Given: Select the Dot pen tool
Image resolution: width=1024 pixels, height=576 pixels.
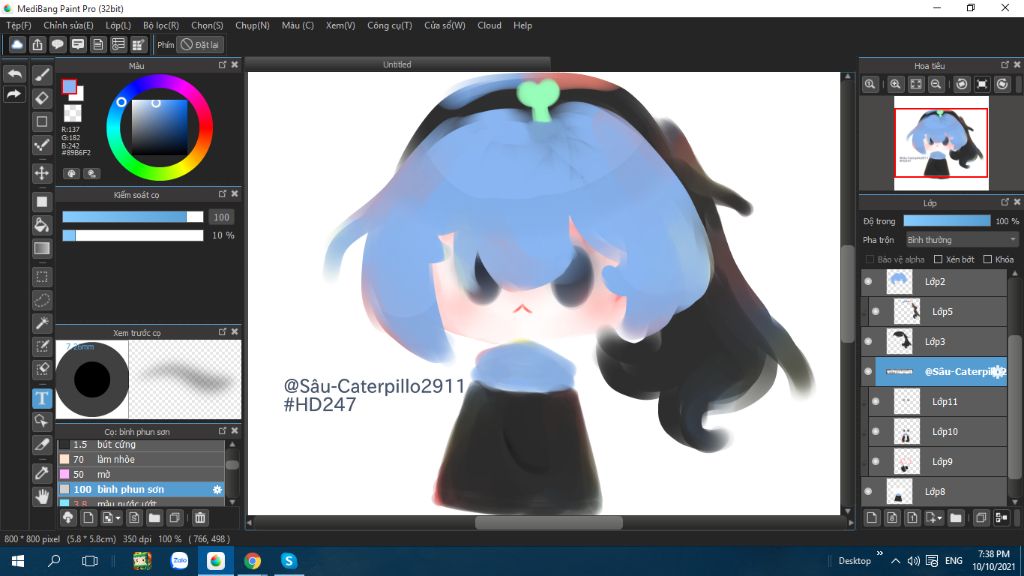Looking at the screenshot, I should click(42, 145).
